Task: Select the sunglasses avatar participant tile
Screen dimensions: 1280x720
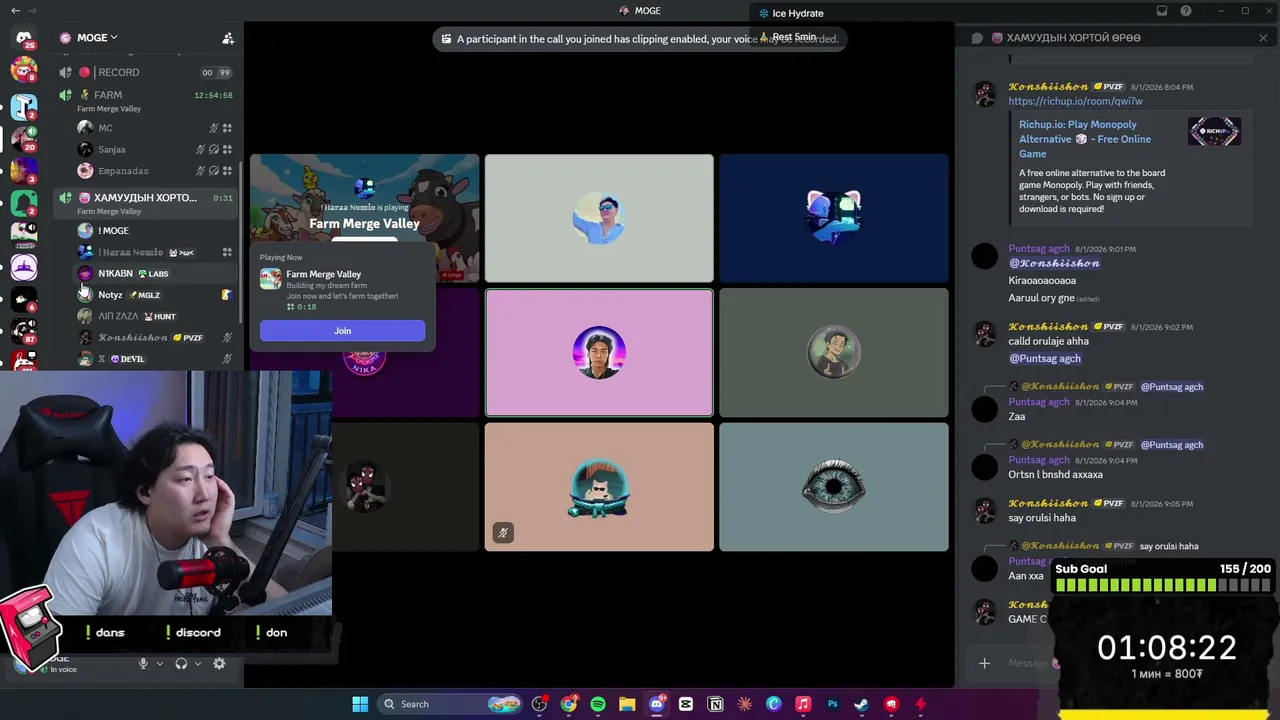Action: coord(599,218)
